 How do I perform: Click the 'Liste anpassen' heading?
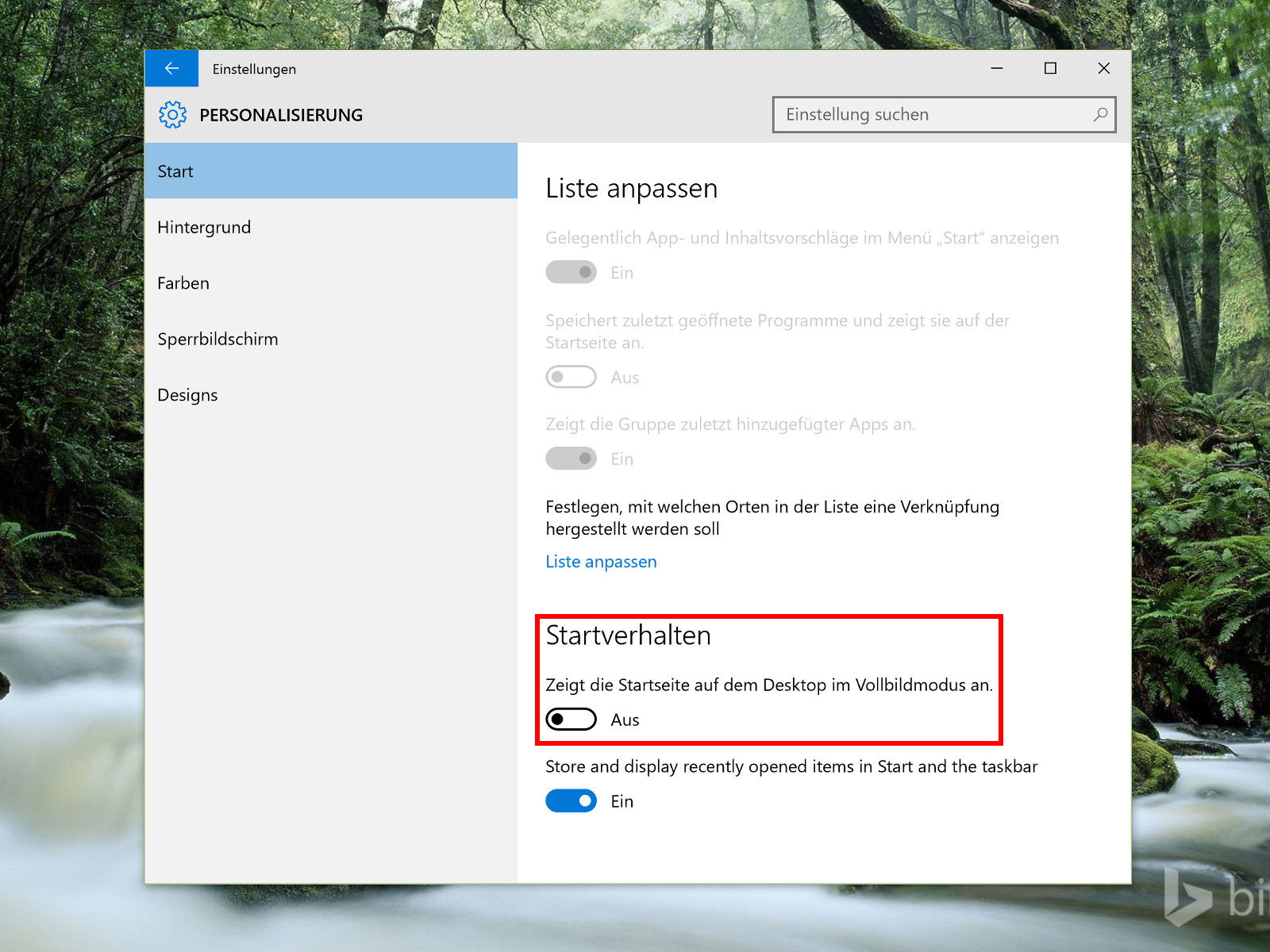pos(632,189)
